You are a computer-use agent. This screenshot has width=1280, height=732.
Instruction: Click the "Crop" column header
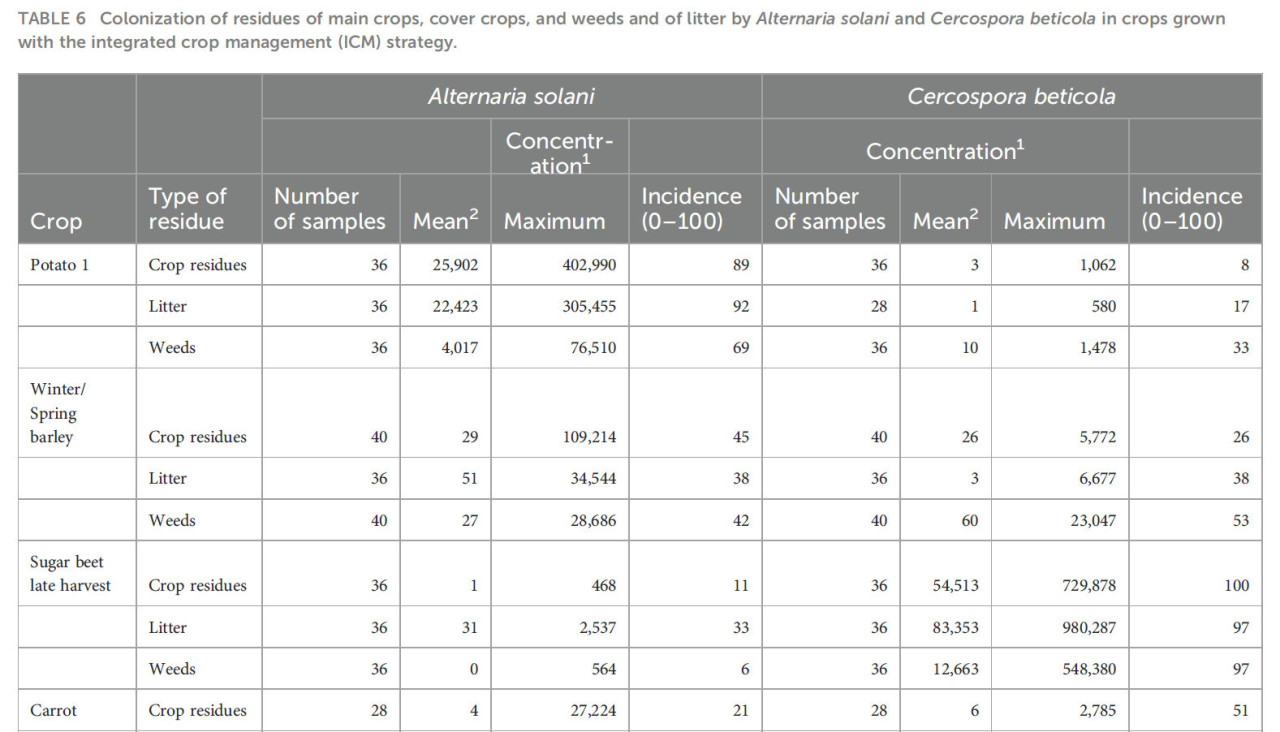click(x=55, y=221)
